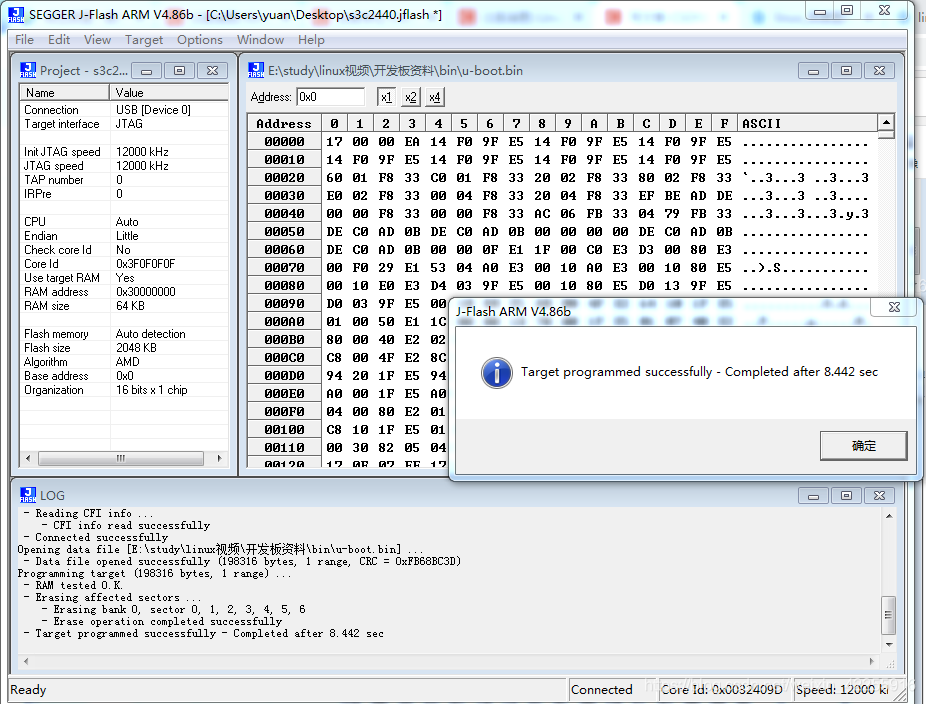Select the Algorithm row
The height and width of the screenshot is (704, 926).
124,362
